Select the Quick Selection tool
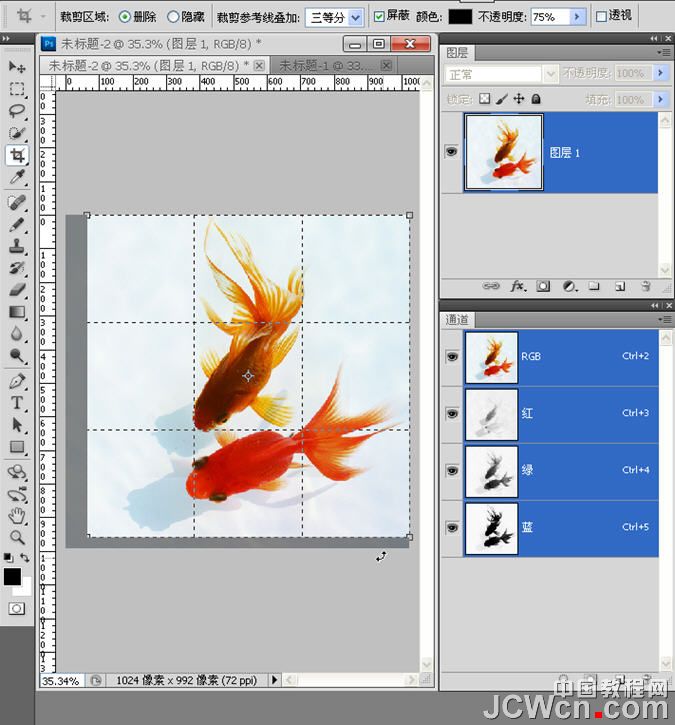 (x=17, y=133)
